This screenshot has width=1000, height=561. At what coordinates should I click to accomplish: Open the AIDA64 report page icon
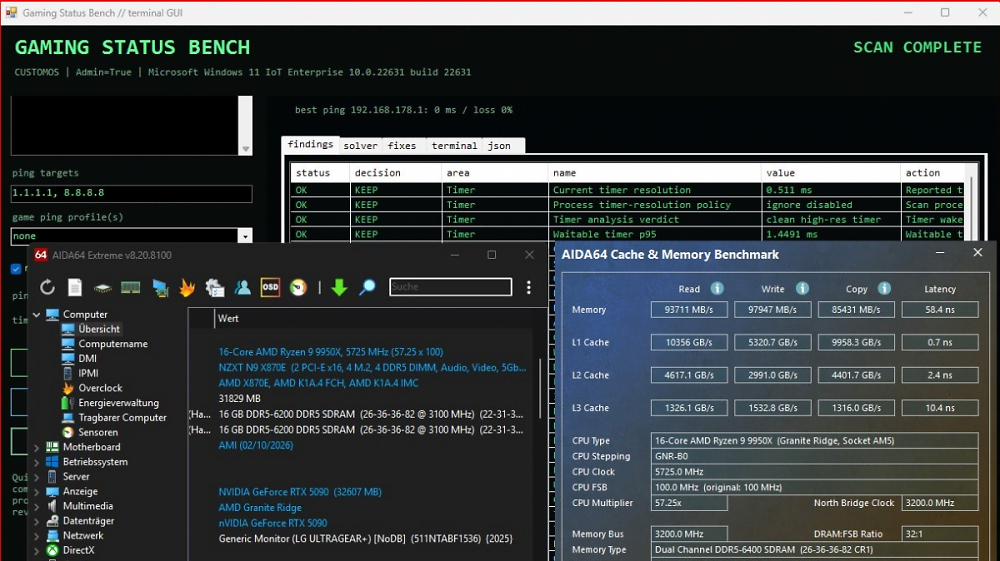point(75,288)
